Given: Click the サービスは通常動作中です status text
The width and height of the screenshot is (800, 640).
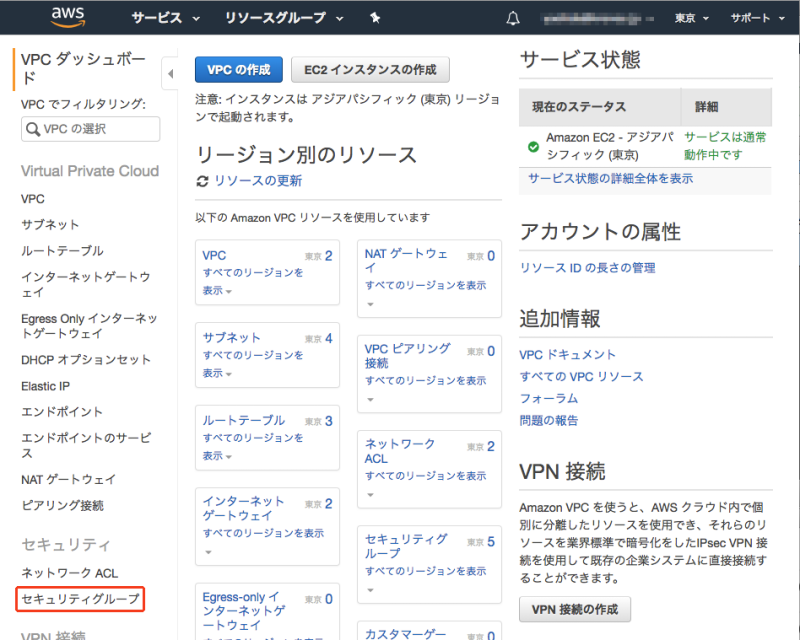Looking at the screenshot, I should [725, 145].
